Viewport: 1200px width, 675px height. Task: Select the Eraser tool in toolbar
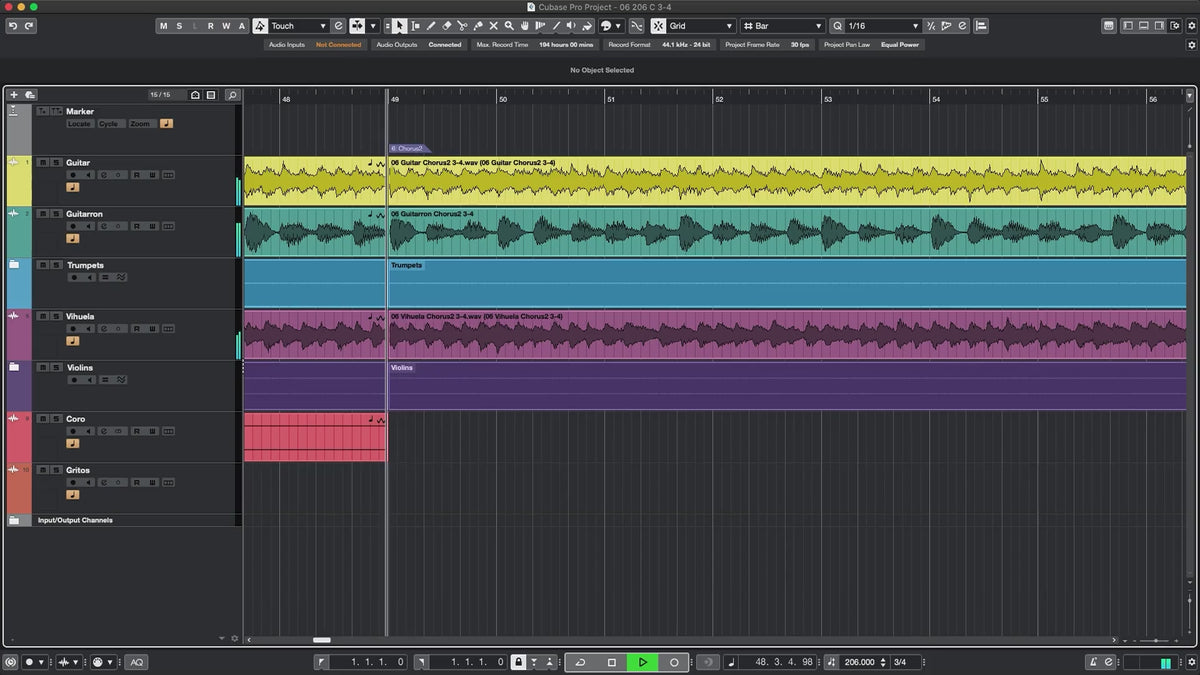(x=447, y=26)
